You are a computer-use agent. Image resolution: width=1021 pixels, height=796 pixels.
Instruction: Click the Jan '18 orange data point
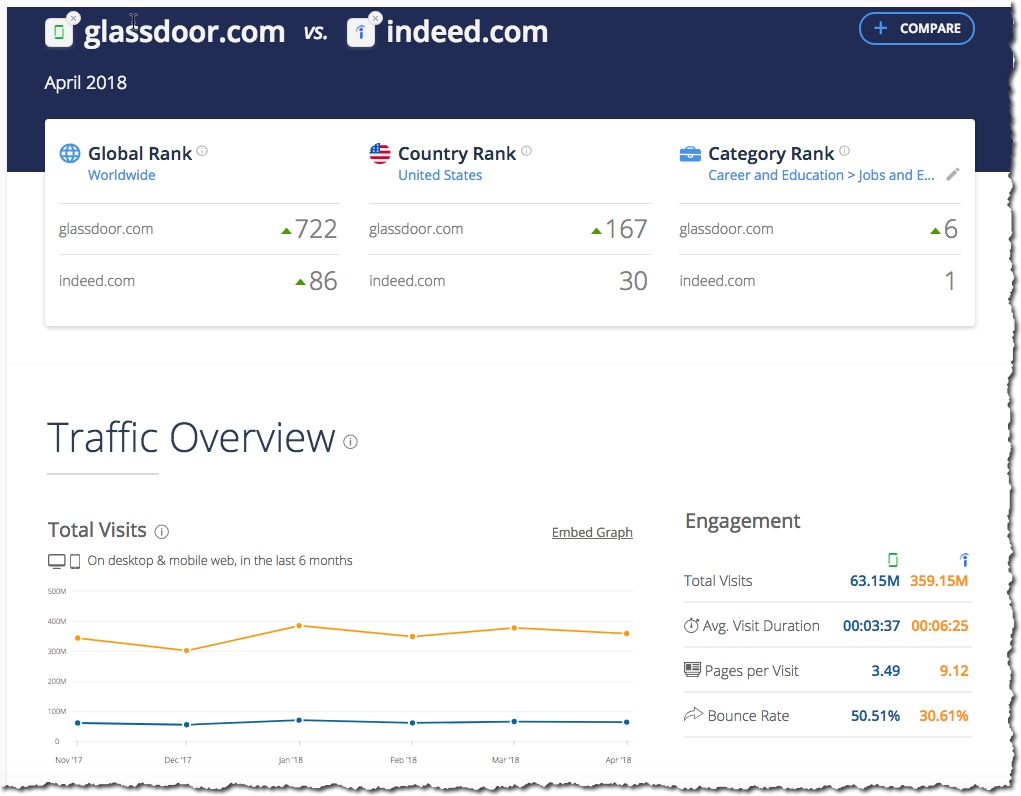(299, 626)
